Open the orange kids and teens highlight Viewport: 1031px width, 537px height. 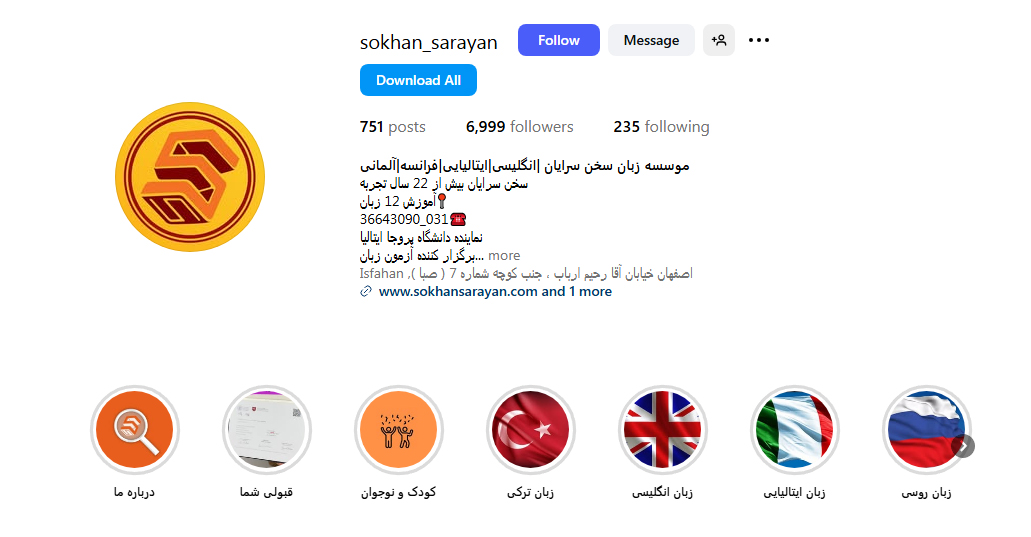tap(398, 430)
